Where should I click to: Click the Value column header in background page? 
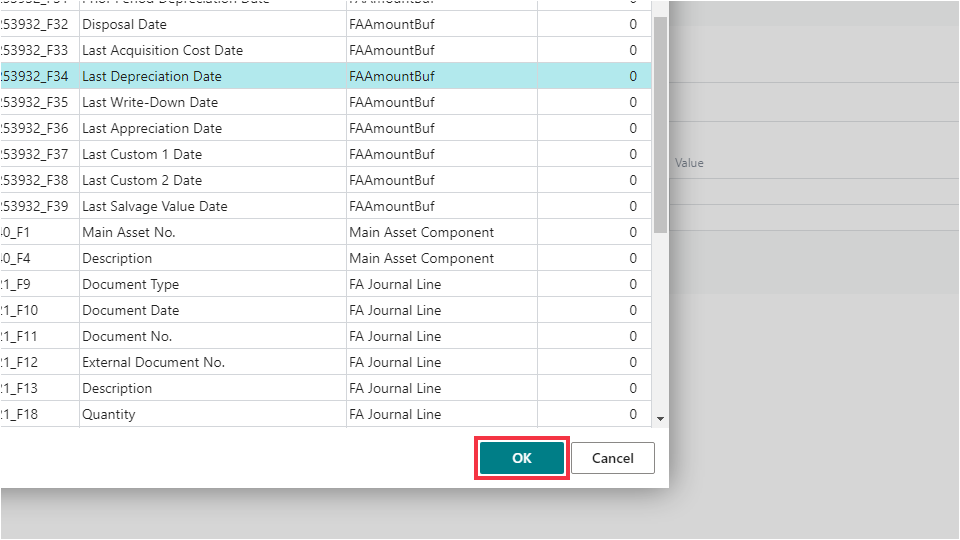pos(689,163)
